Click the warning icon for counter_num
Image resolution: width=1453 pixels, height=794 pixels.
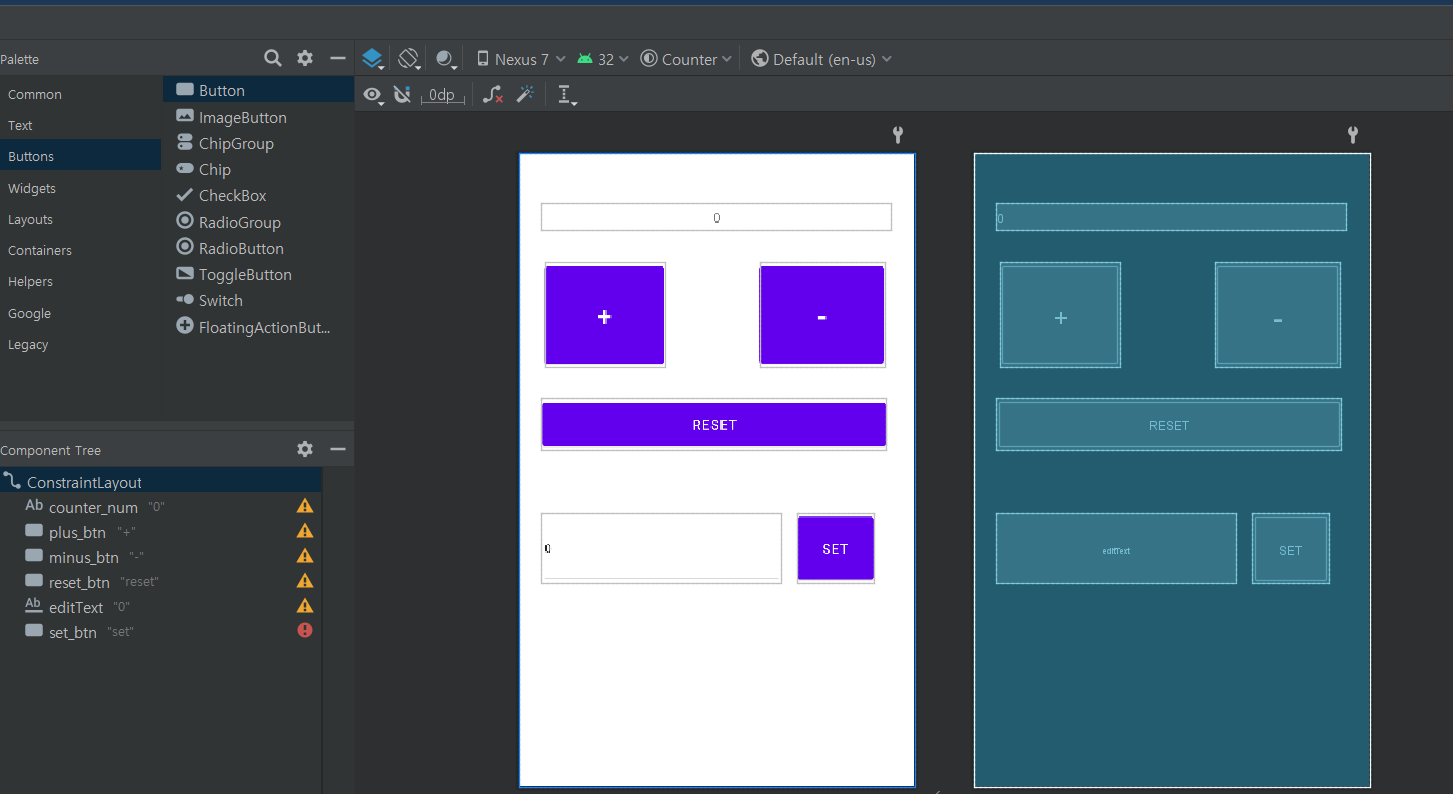click(305, 506)
